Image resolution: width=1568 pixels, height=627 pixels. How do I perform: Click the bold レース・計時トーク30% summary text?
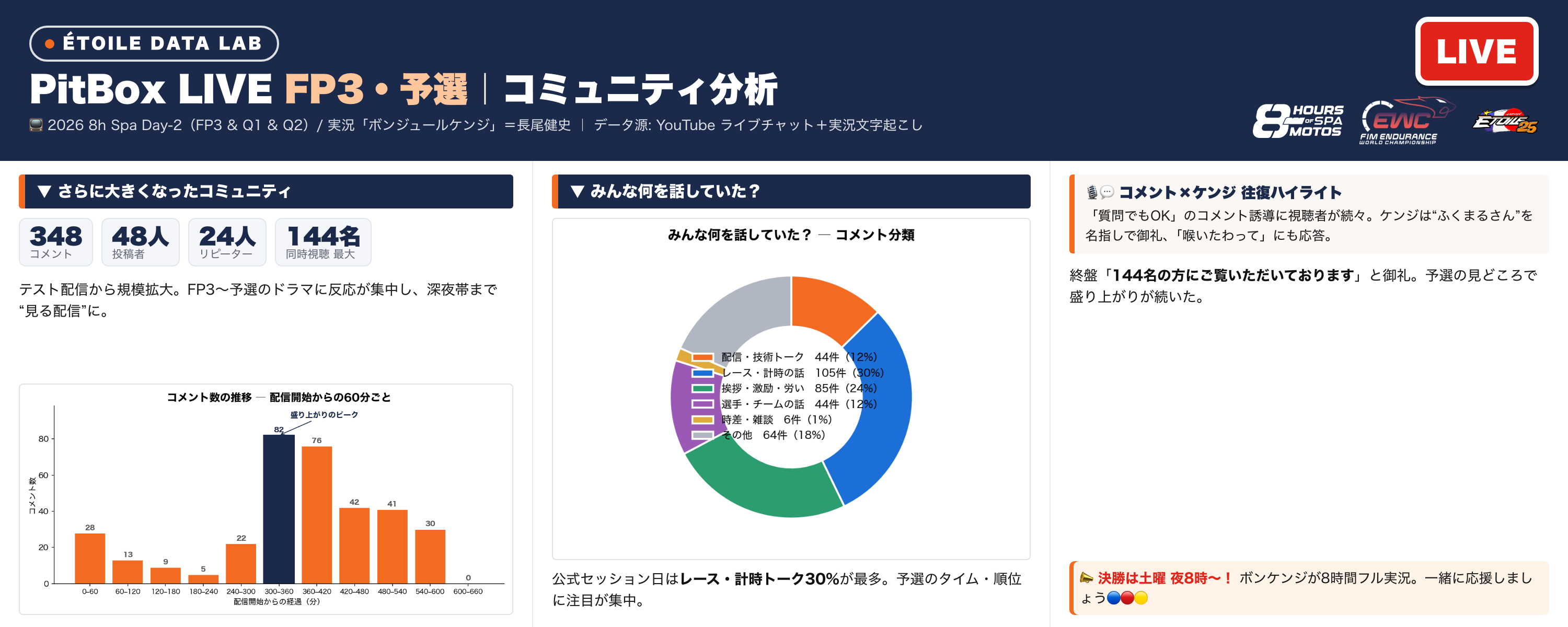(x=759, y=579)
